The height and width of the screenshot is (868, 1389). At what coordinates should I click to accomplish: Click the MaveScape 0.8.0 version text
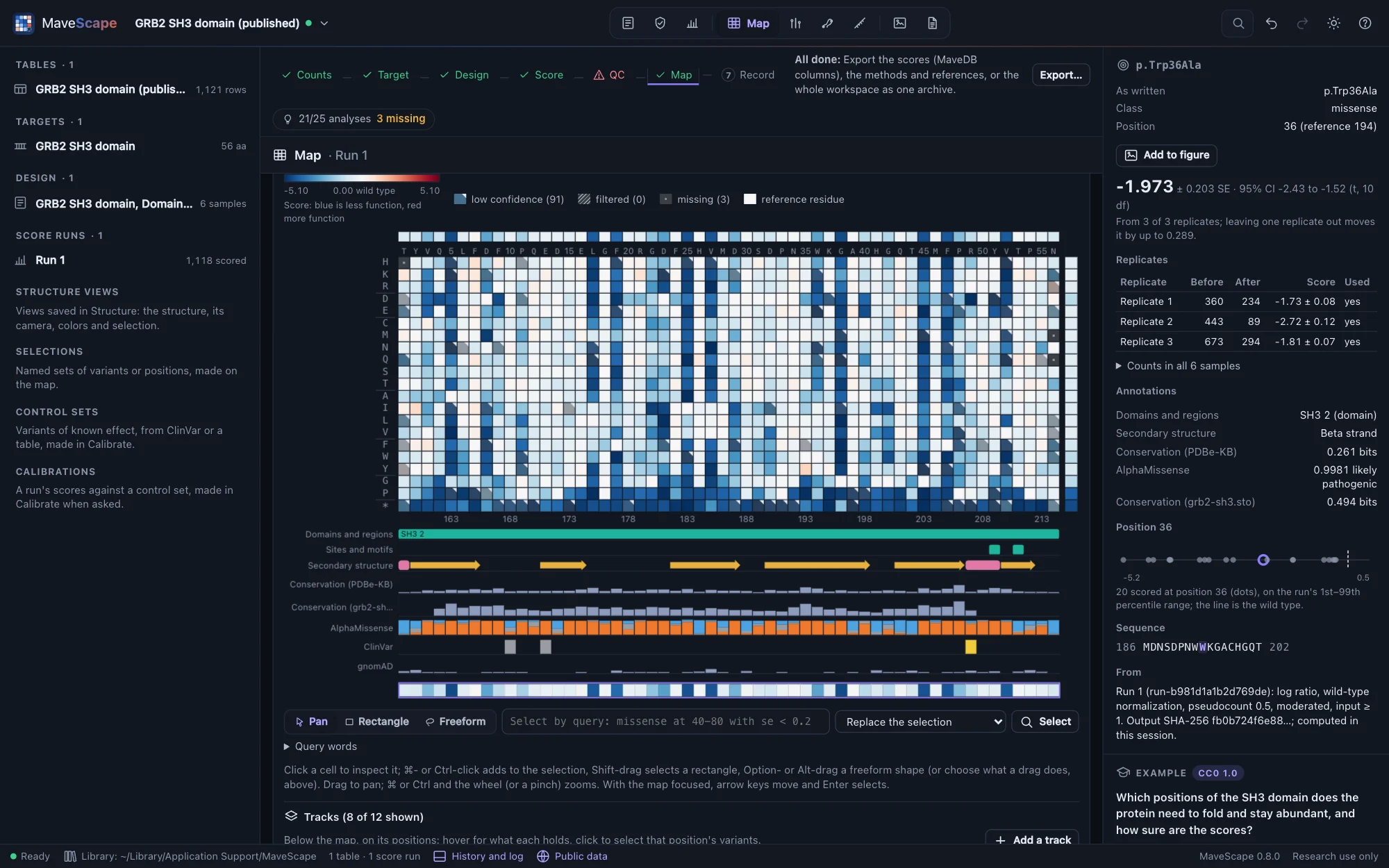click(1239, 856)
